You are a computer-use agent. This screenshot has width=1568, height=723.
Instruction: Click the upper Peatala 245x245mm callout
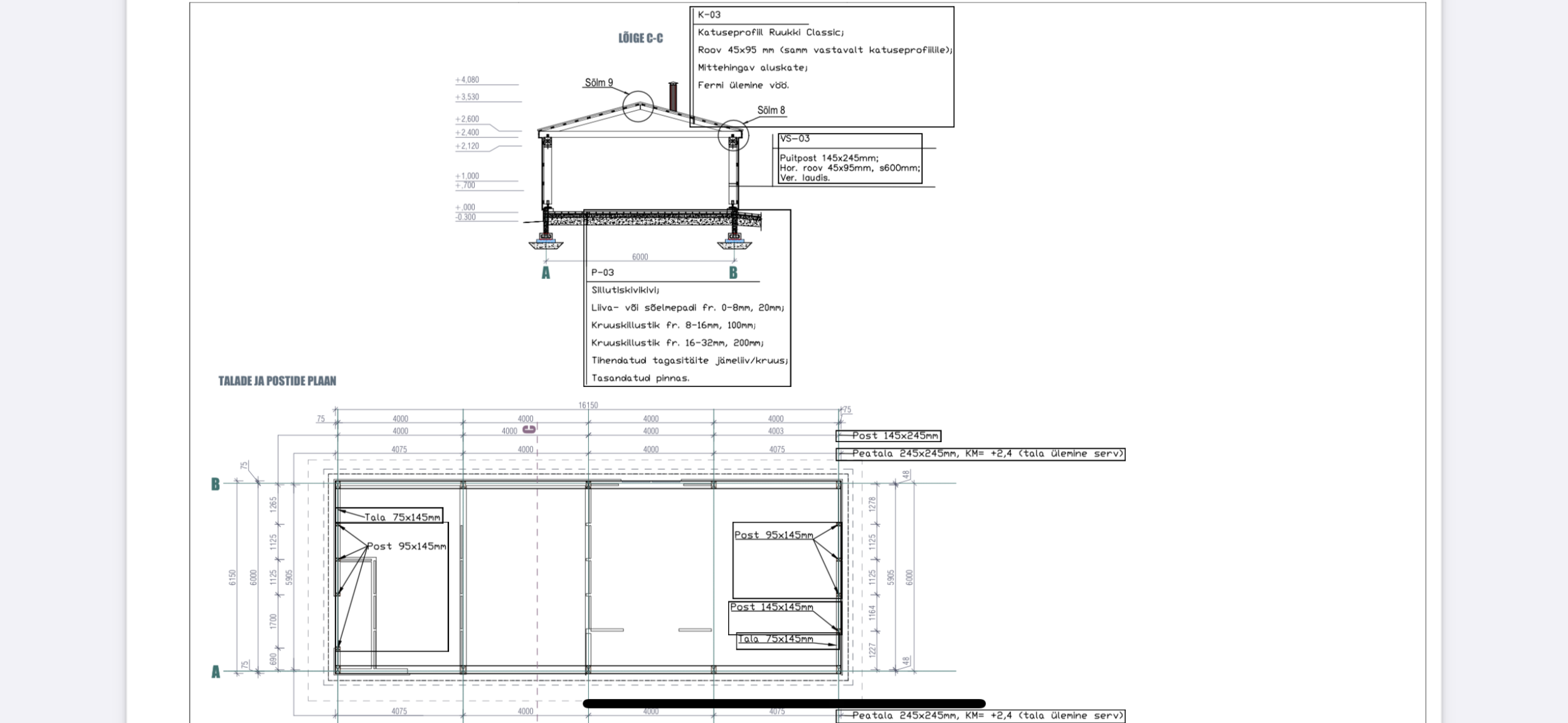(x=987, y=454)
